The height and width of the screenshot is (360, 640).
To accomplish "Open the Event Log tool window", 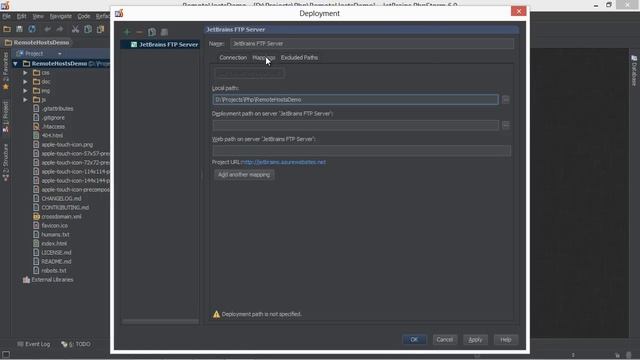I will coord(33,344).
